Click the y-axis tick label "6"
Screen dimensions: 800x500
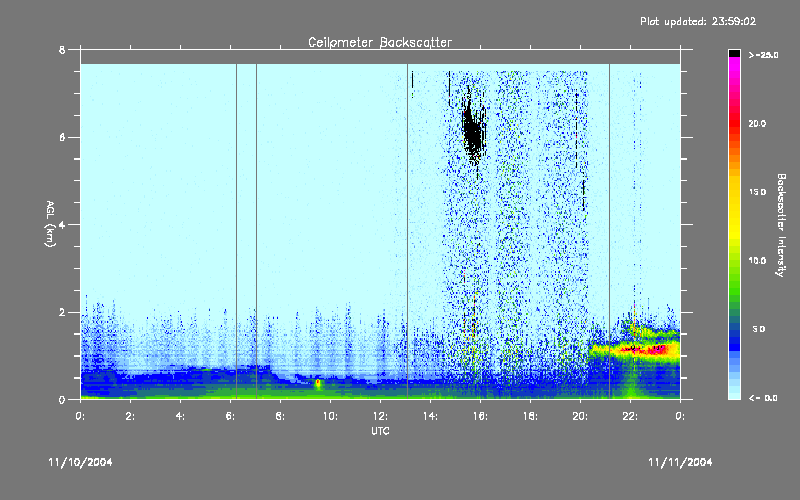62,137
